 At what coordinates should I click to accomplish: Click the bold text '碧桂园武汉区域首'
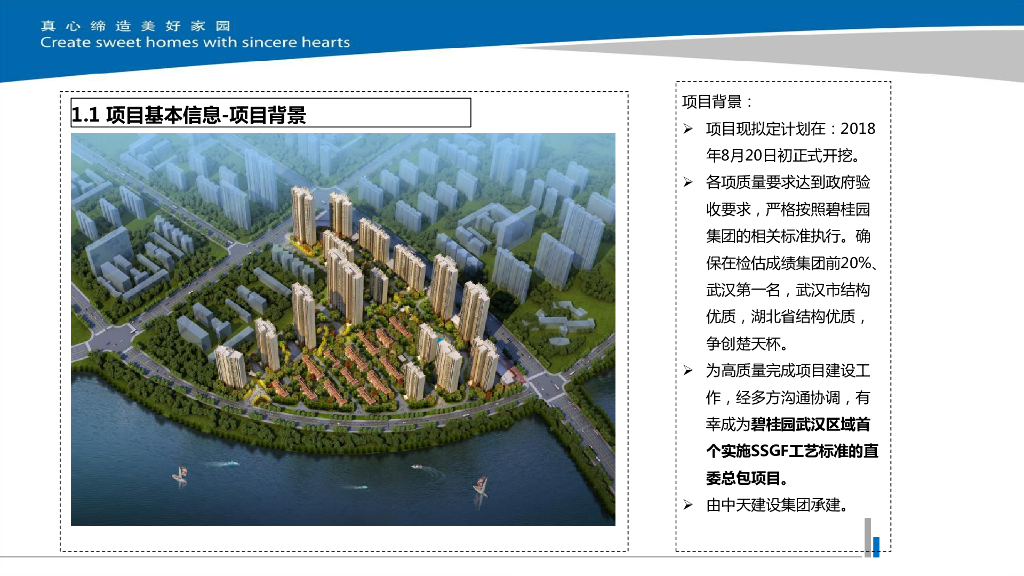(x=810, y=424)
